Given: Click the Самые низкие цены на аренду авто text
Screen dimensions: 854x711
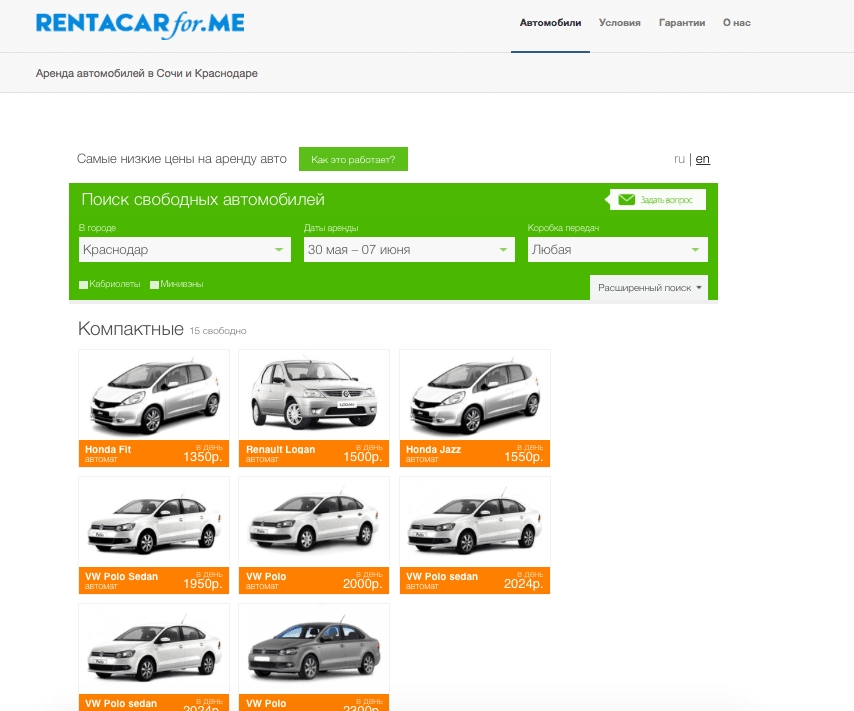Looking at the screenshot, I should [181, 159].
